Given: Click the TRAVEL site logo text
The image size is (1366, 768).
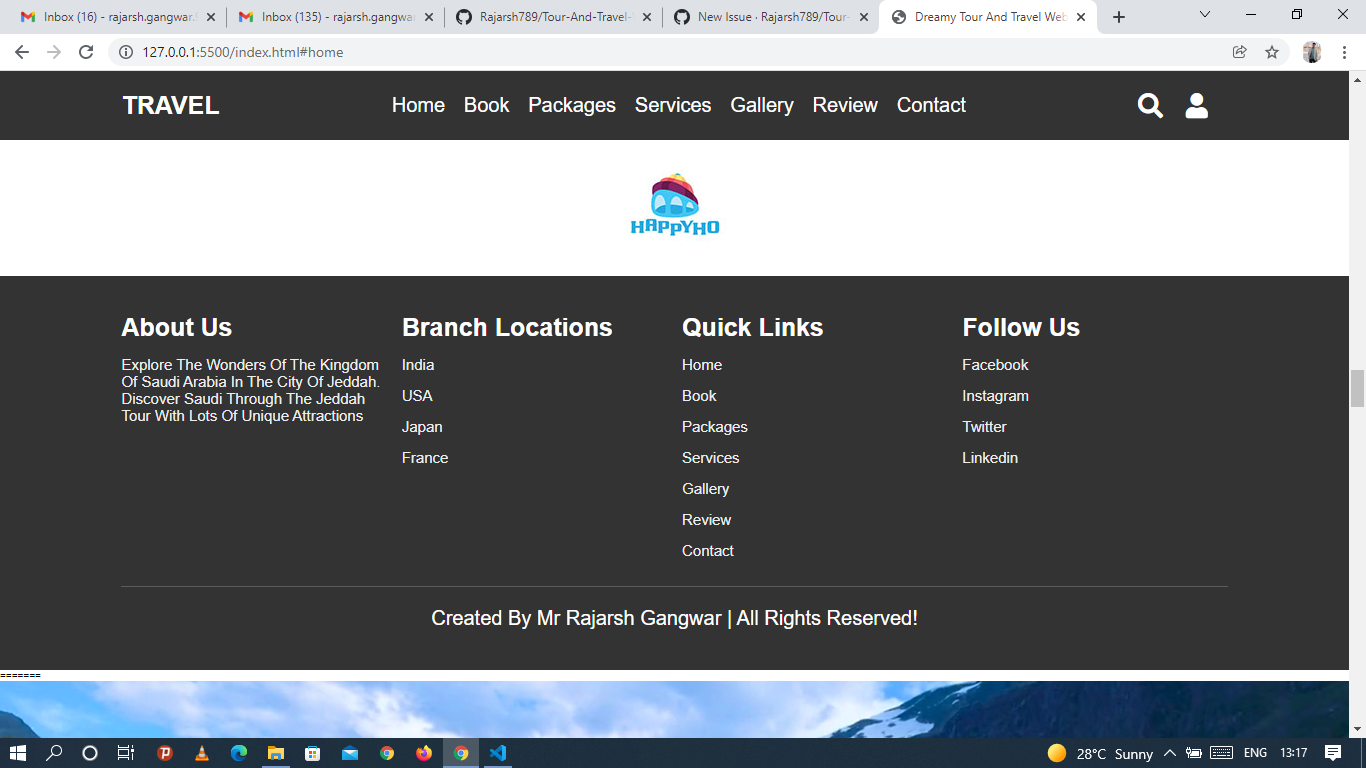Looking at the screenshot, I should pos(171,106).
